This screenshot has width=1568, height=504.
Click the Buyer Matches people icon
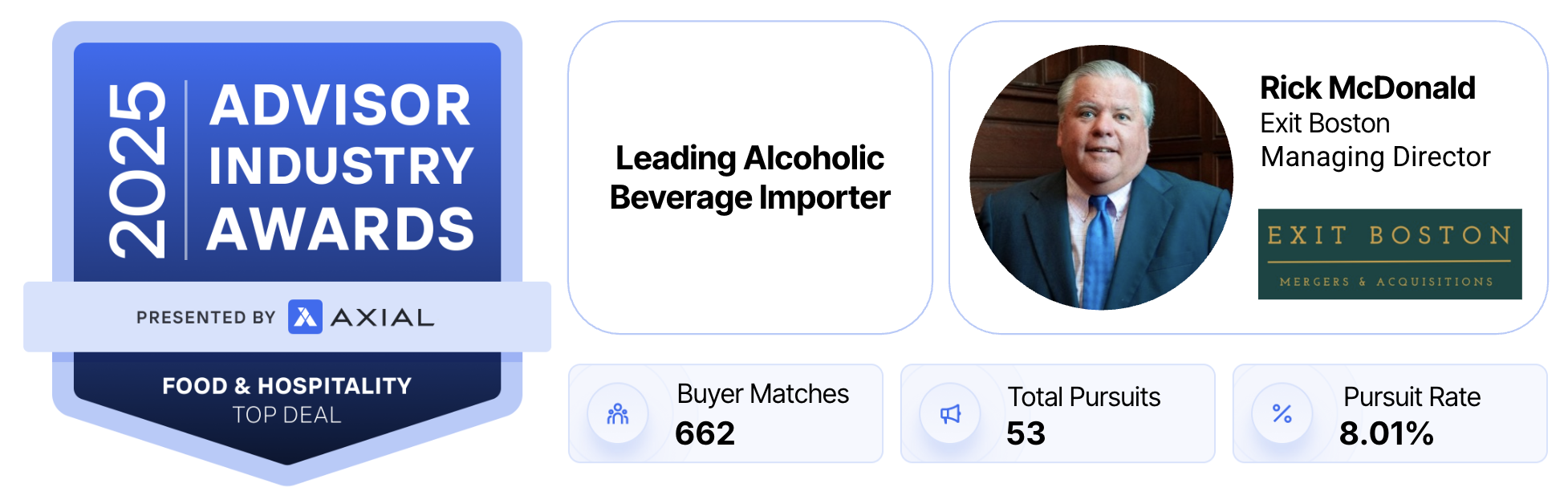pos(617,414)
